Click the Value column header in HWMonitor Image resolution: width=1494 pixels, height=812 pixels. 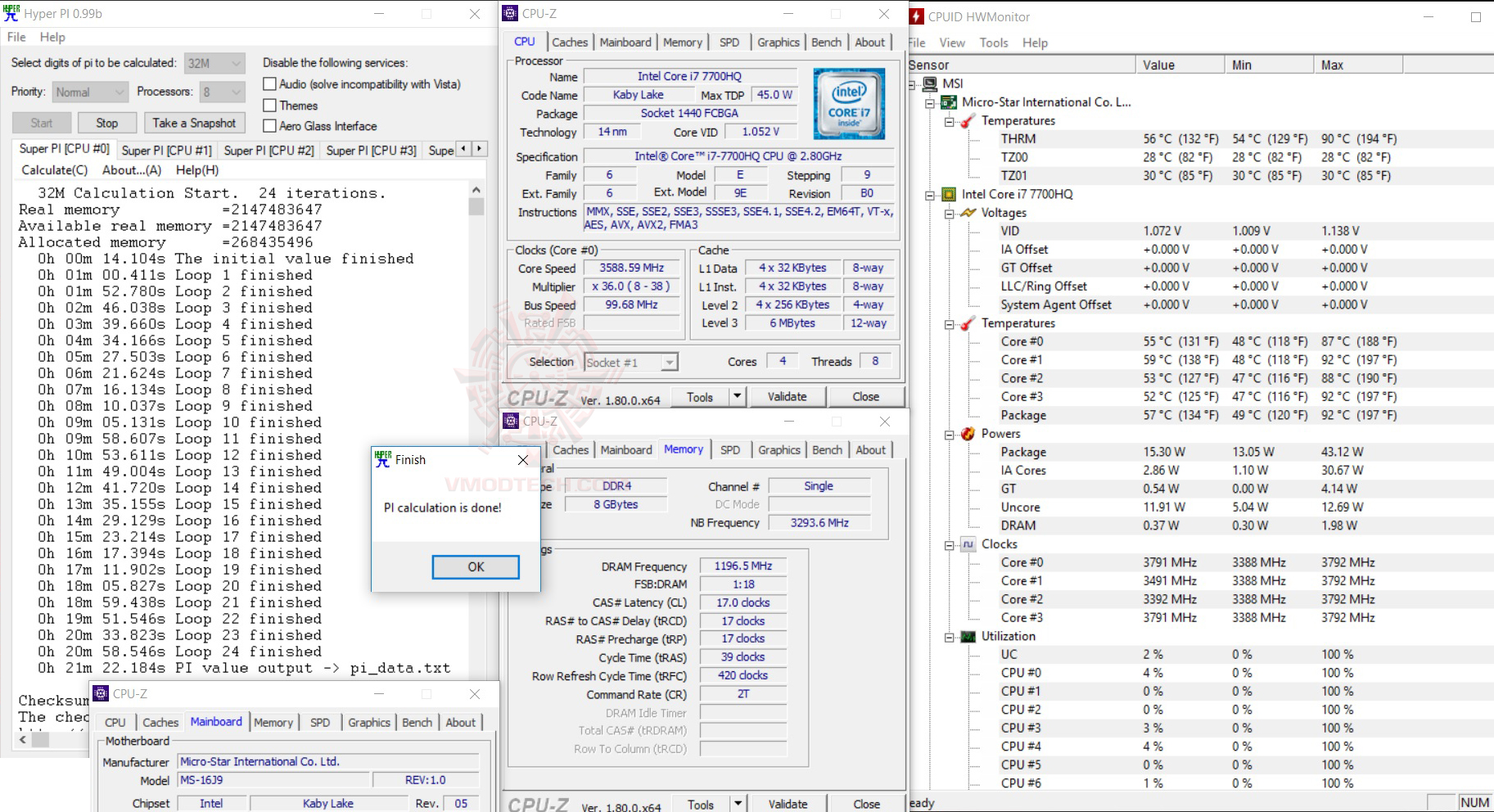[x=1180, y=65]
